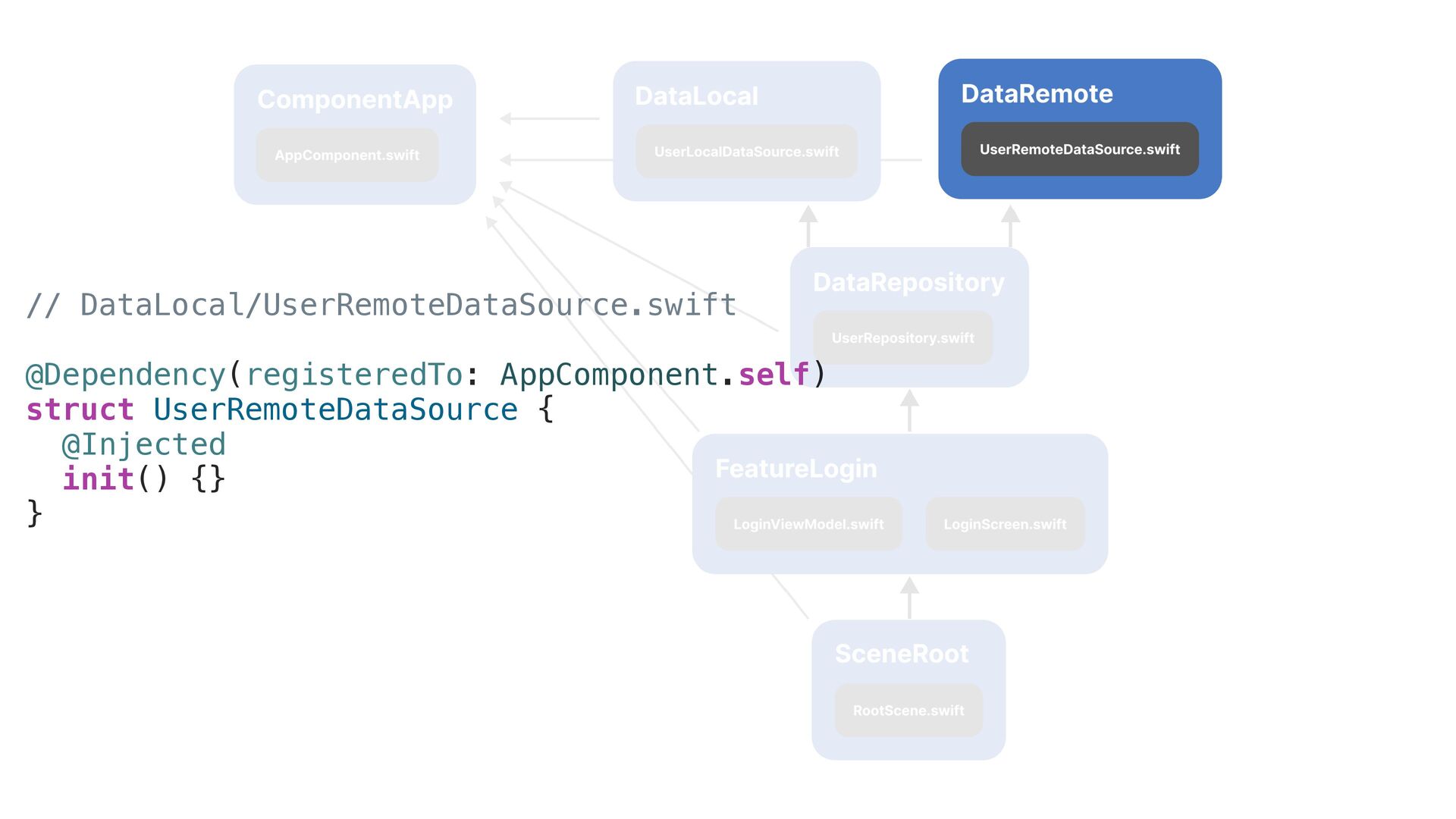Select the AppComponent.swift file chip
The image size is (1456, 819).
pyautogui.click(x=347, y=155)
